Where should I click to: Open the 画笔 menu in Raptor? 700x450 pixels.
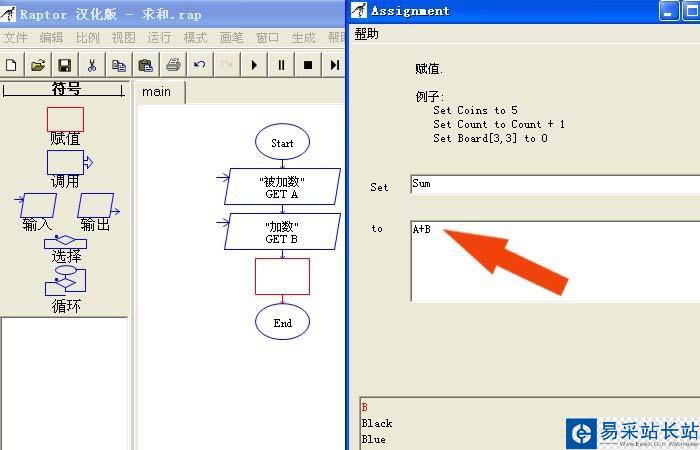[231, 38]
